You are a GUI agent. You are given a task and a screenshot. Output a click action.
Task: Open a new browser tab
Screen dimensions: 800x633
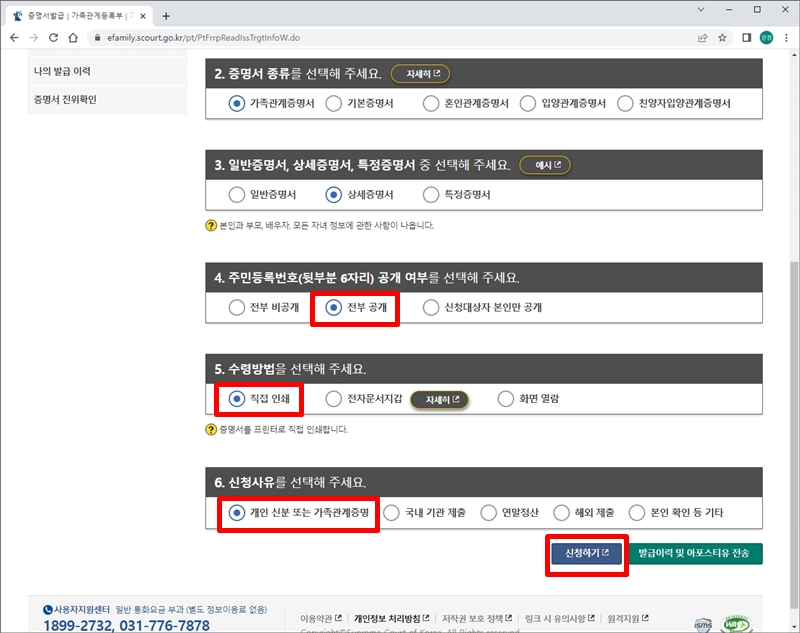166,16
